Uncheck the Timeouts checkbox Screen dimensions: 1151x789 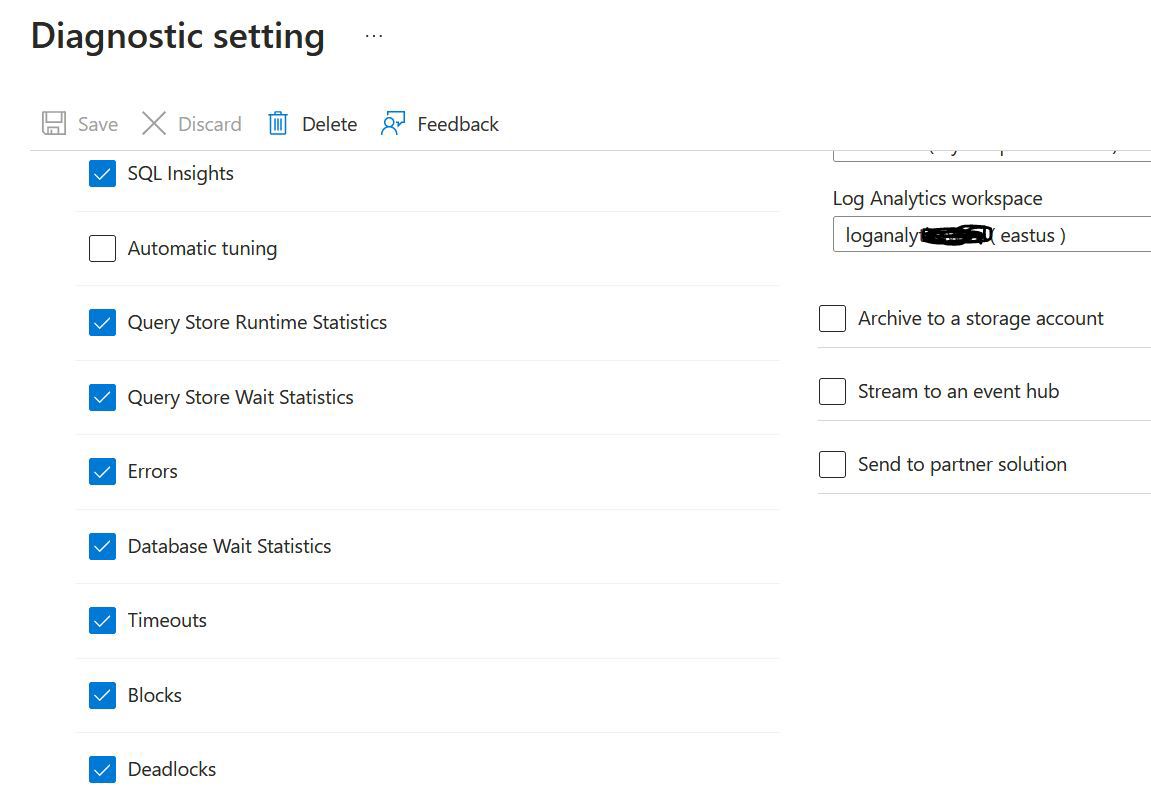pyautogui.click(x=102, y=620)
